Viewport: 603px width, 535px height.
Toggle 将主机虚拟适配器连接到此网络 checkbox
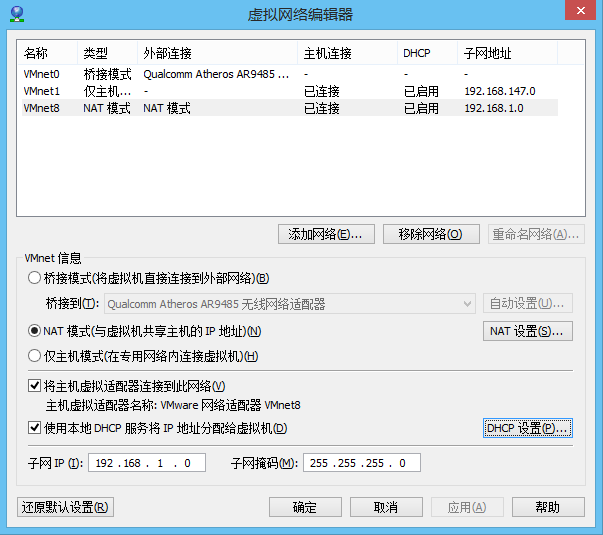pyautogui.click(x=35, y=385)
